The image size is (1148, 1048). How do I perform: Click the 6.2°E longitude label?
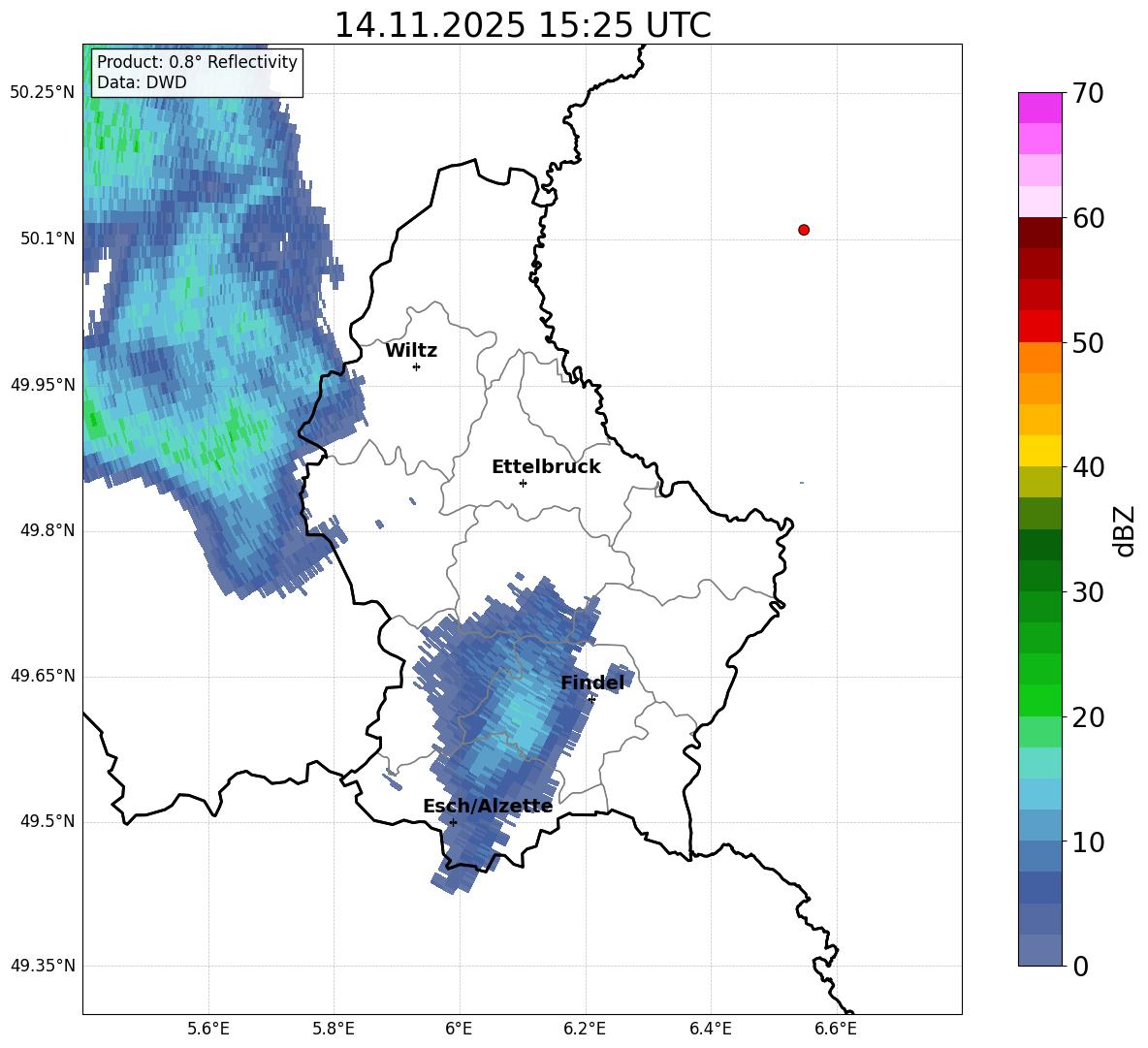point(585,1029)
